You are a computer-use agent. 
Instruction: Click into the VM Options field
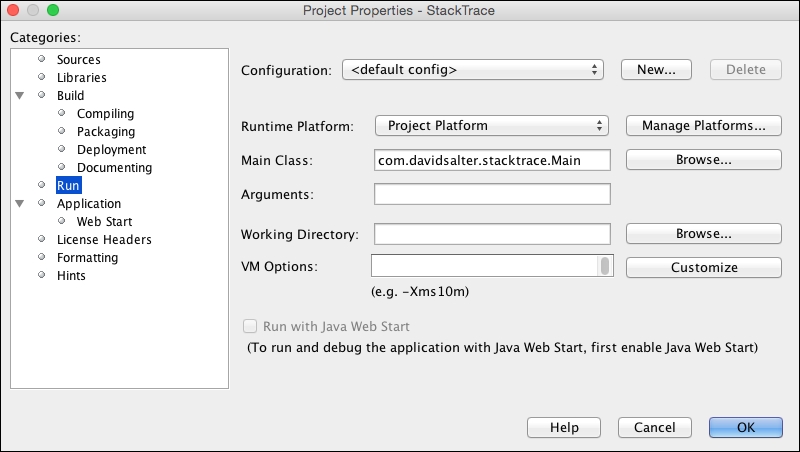[484, 266]
